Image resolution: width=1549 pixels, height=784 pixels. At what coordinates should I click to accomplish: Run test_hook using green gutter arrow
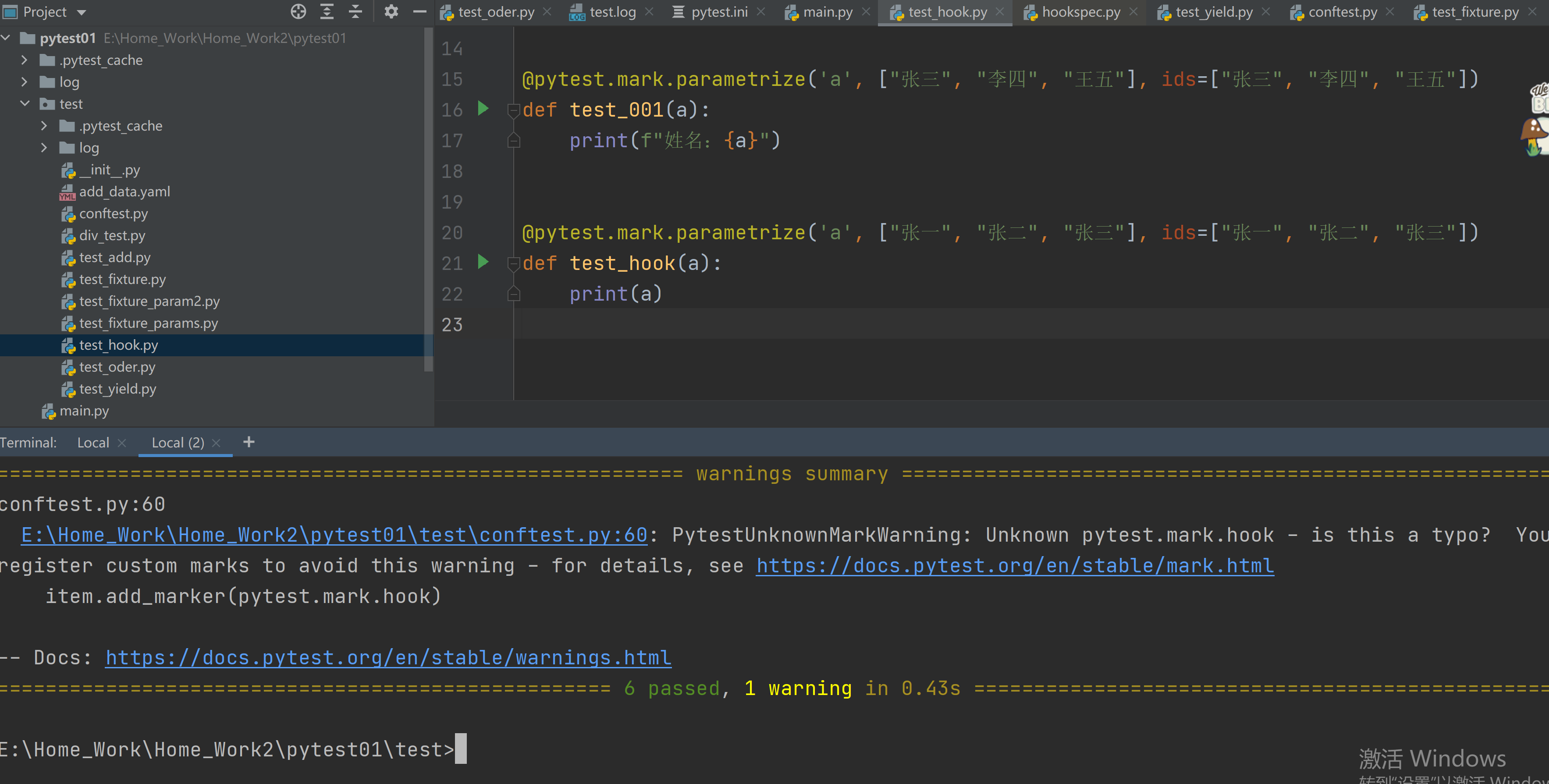point(483,262)
